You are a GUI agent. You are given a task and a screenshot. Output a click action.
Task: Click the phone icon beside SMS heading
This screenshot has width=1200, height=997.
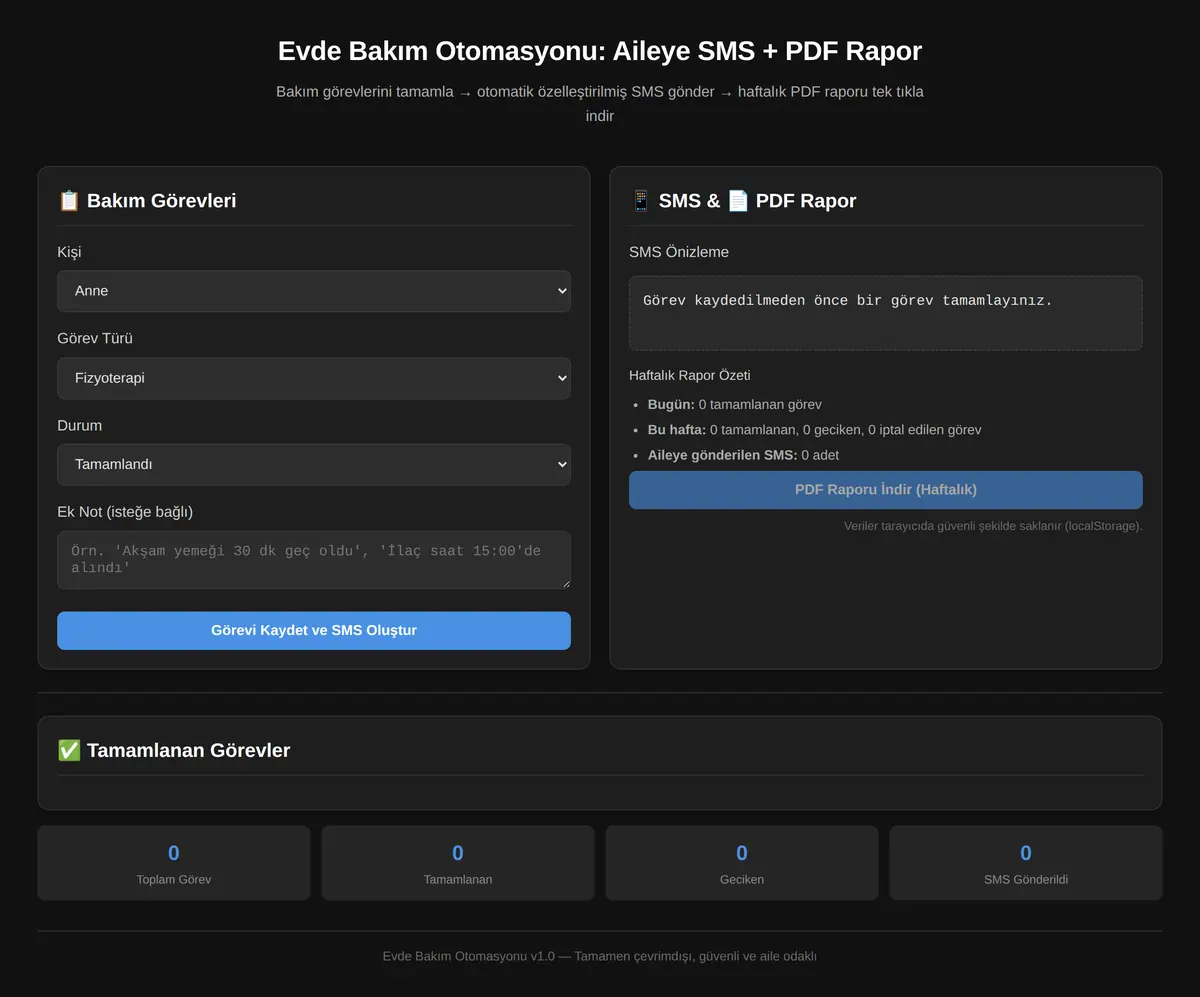641,201
